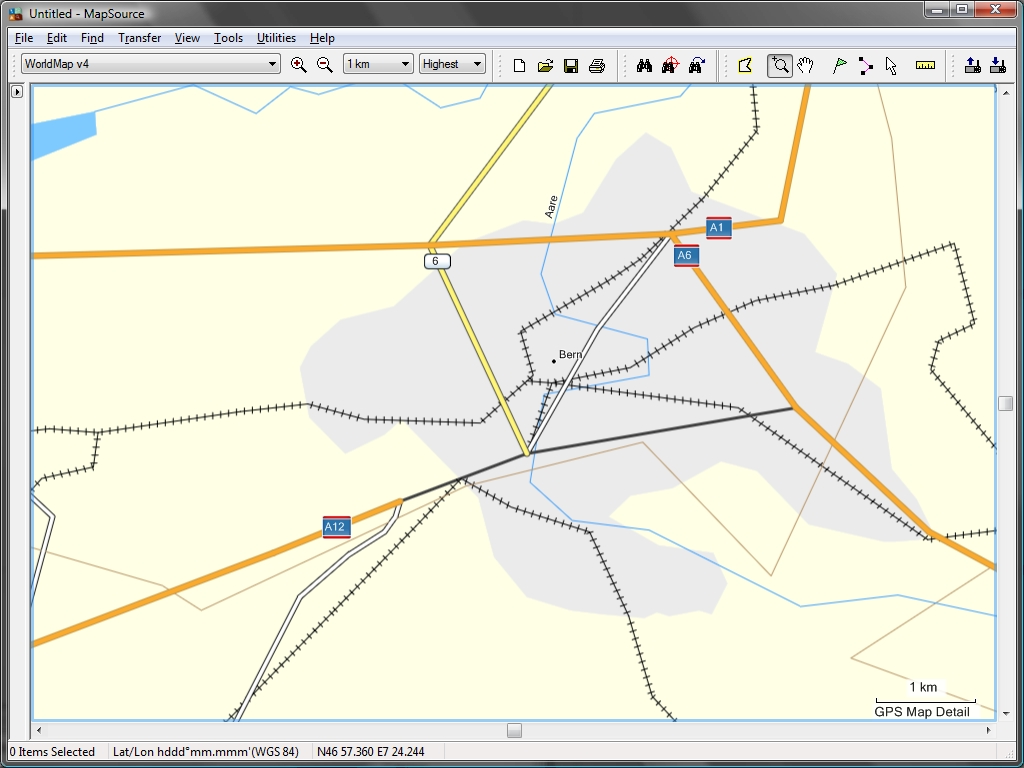This screenshot has height=768, width=1024.
Task: Select the Hand pan tool
Action: click(805, 65)
